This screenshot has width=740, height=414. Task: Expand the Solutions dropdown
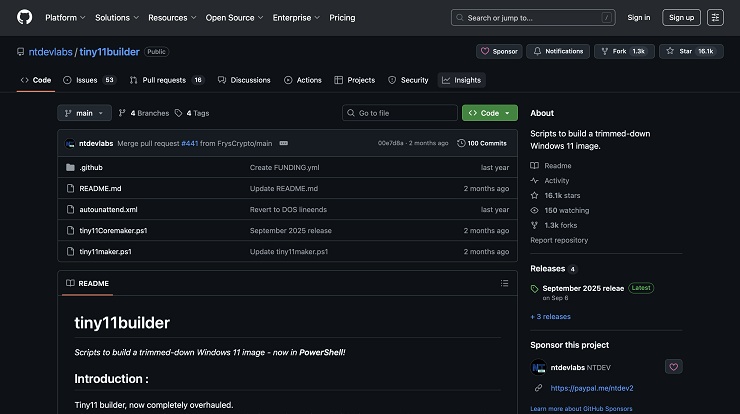click(x=117, y=17)
